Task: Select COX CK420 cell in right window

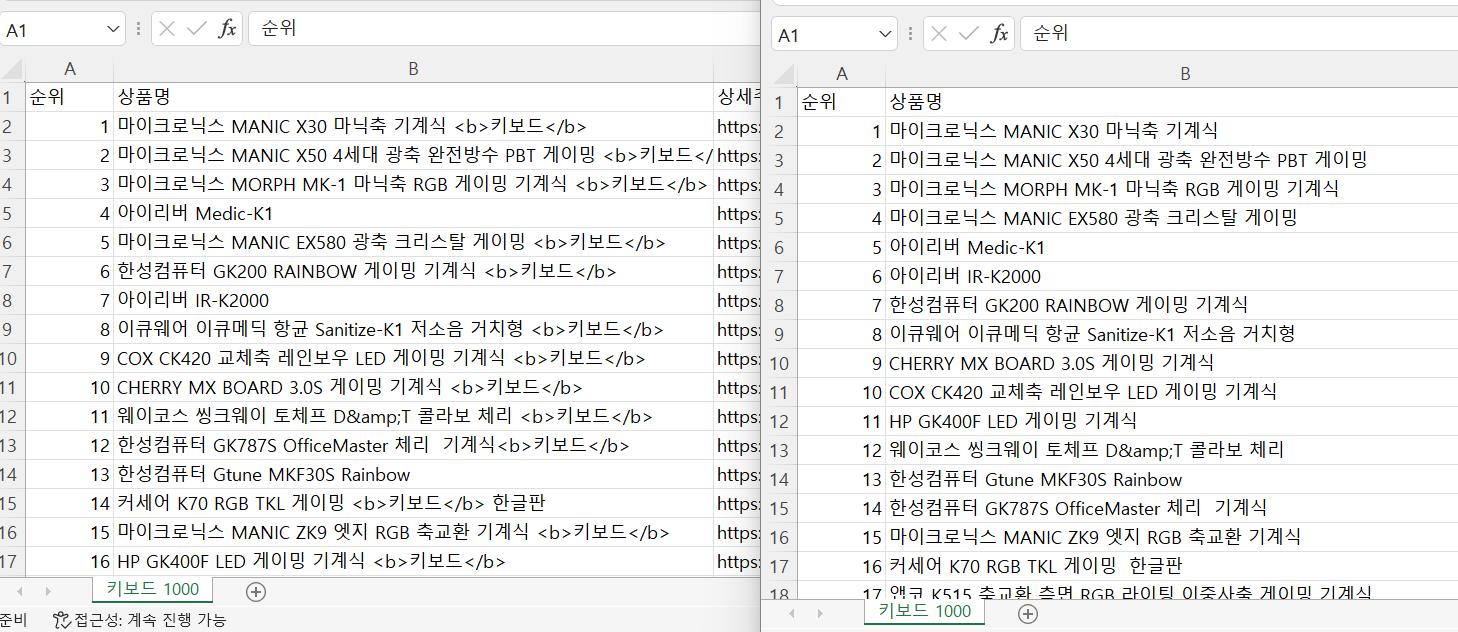Action: pyautogui.click(x=1171, y=392)
